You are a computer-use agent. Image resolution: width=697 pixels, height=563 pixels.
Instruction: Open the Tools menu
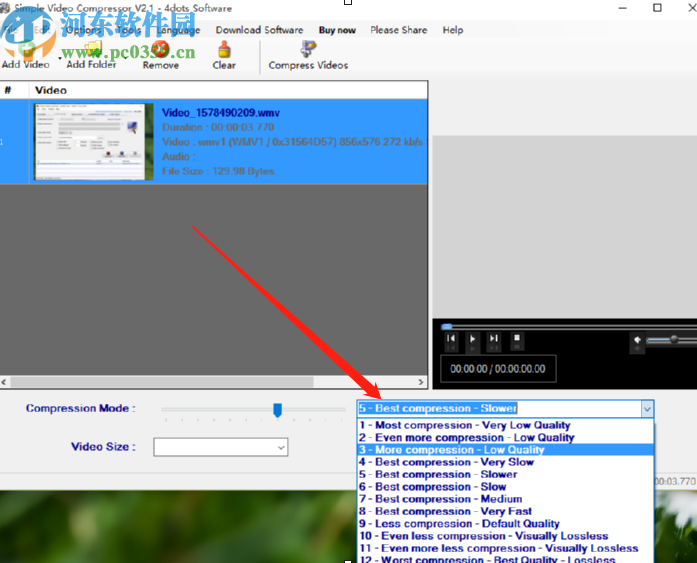coord(128,30)
